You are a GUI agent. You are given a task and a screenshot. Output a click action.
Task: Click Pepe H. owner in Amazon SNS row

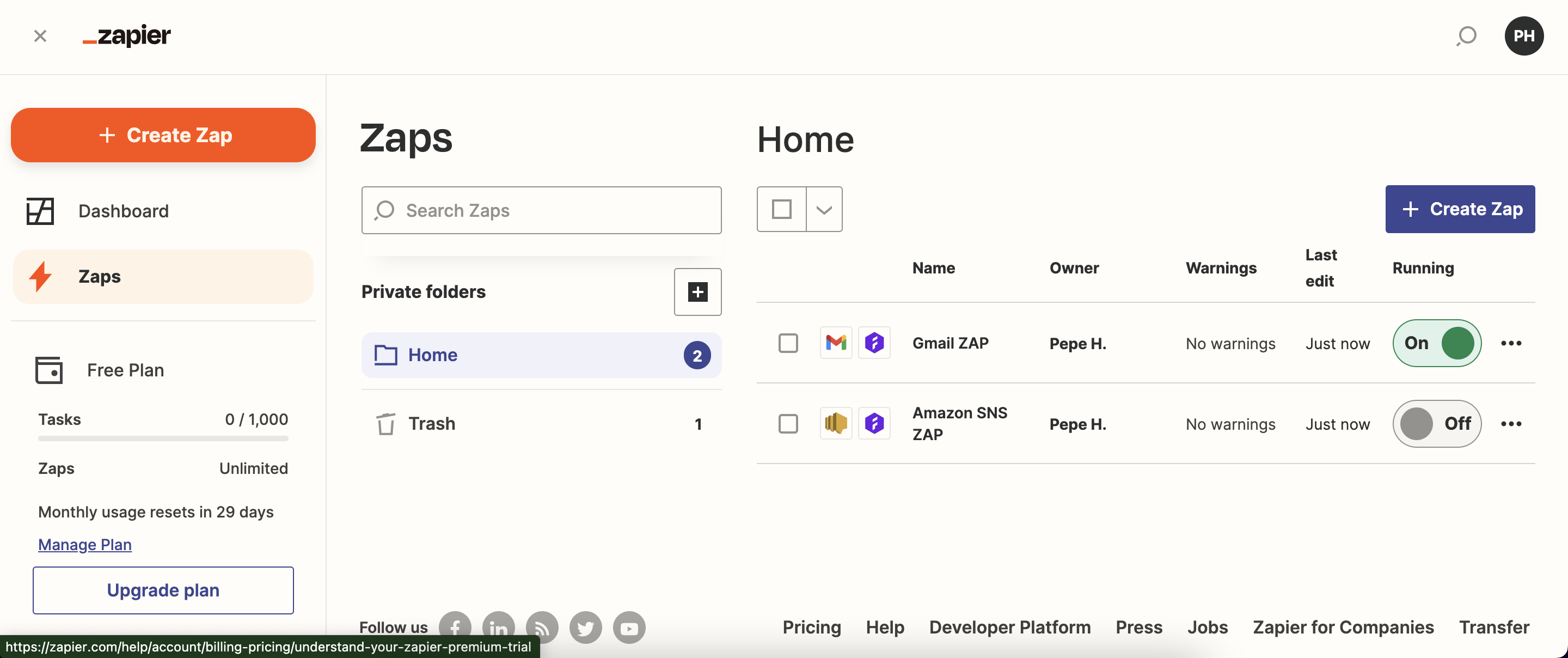click(1077, 424)
